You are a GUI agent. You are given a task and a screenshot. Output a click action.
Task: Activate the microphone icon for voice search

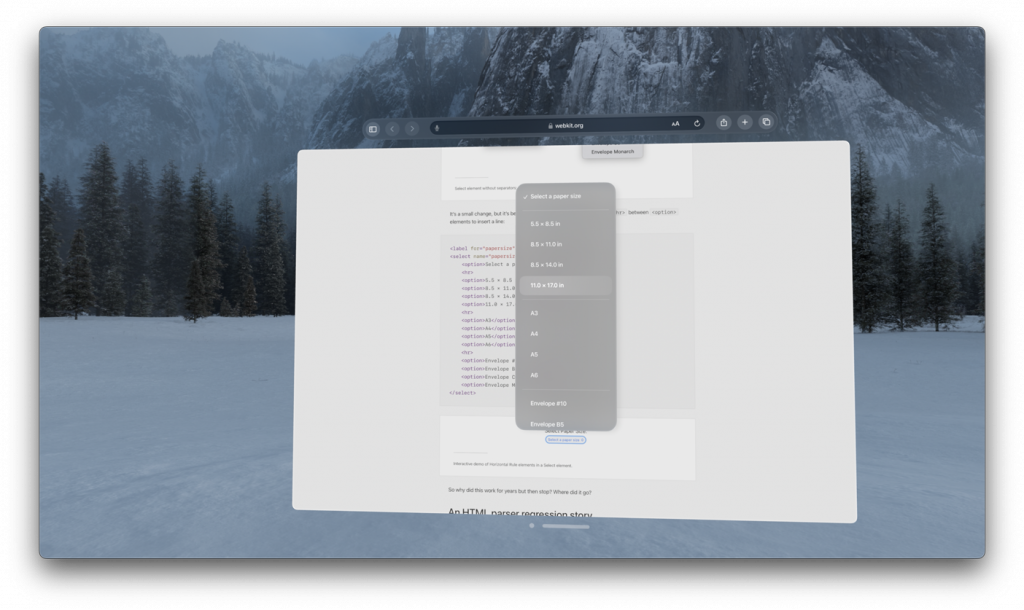tap(438, 125)
